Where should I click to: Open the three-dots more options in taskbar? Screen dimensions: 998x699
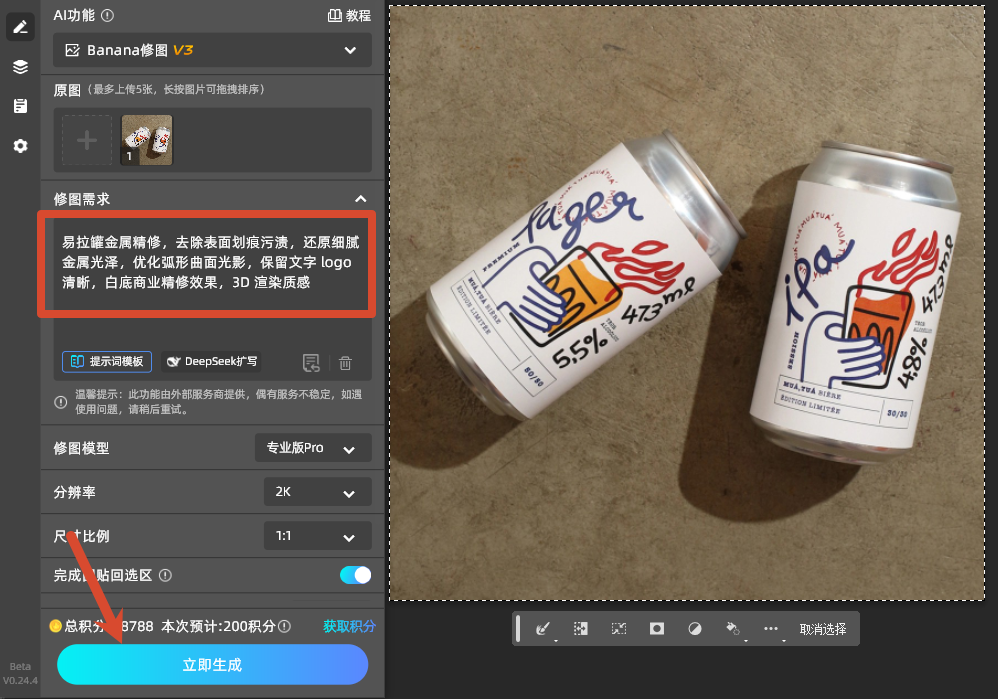[x=771, y=629]
